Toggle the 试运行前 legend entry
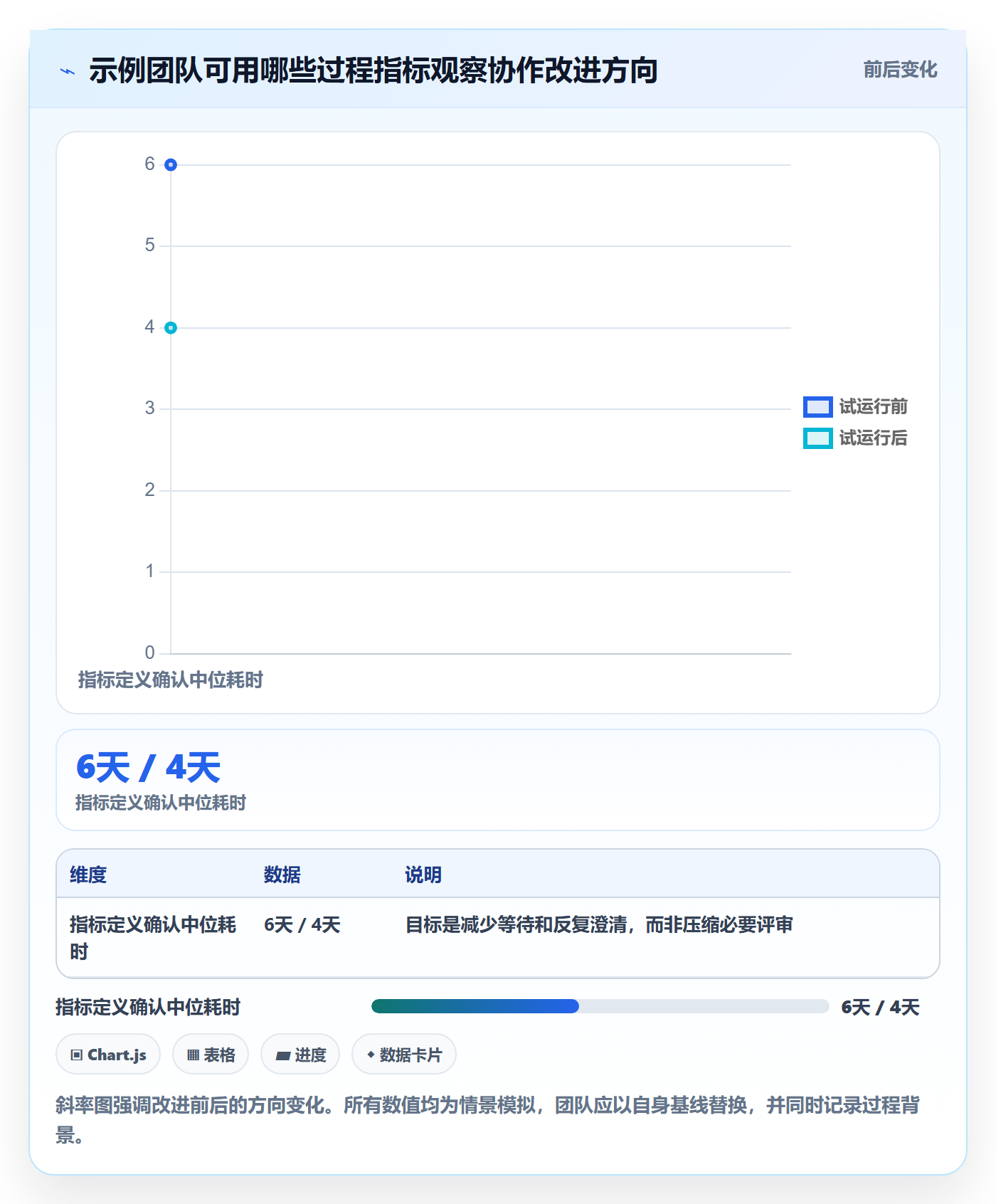The image size is (996, 1204). pyautogui.click(x=855, y=406)
